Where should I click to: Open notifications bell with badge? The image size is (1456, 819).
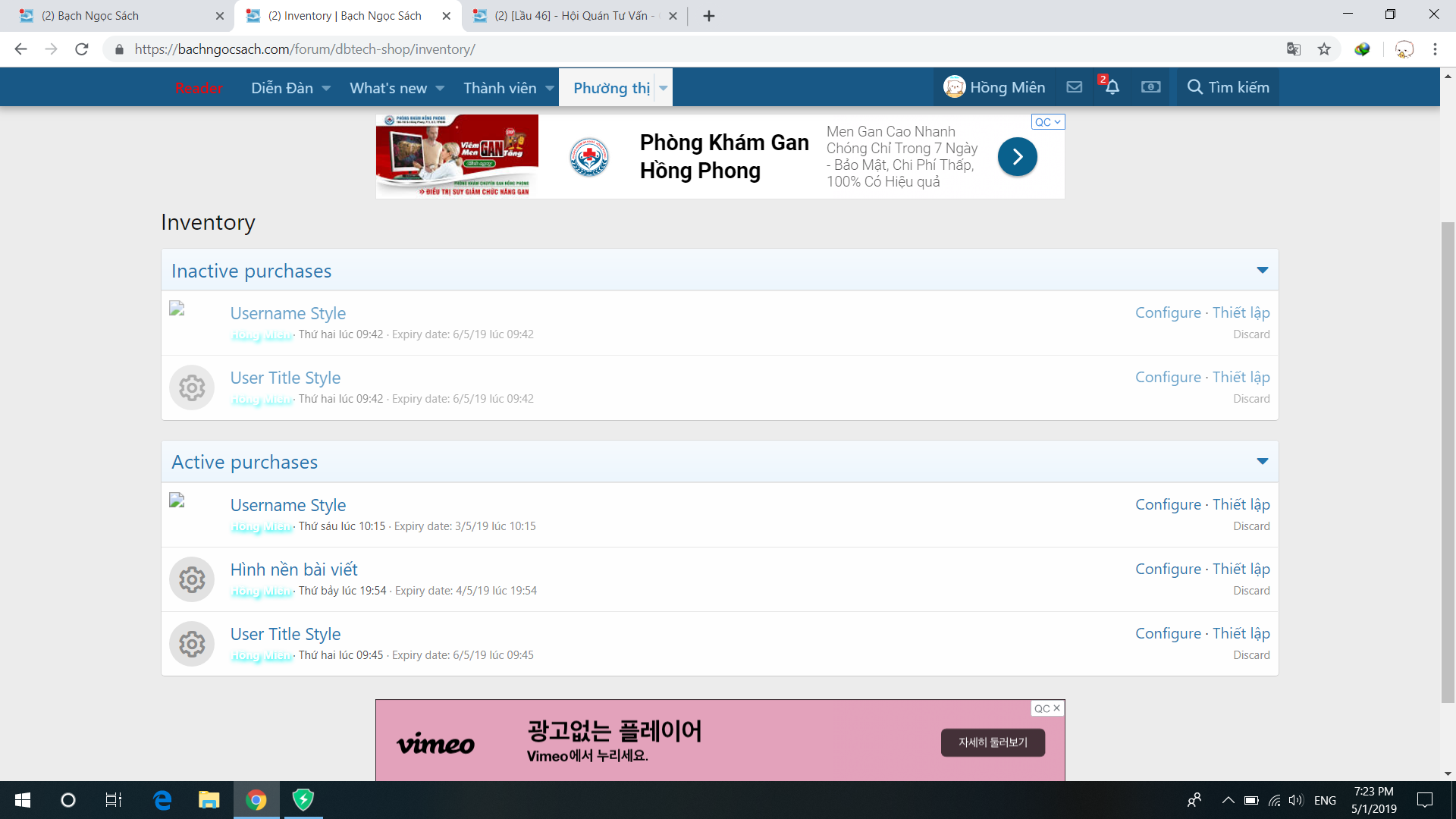click(x=1112, y=87)
